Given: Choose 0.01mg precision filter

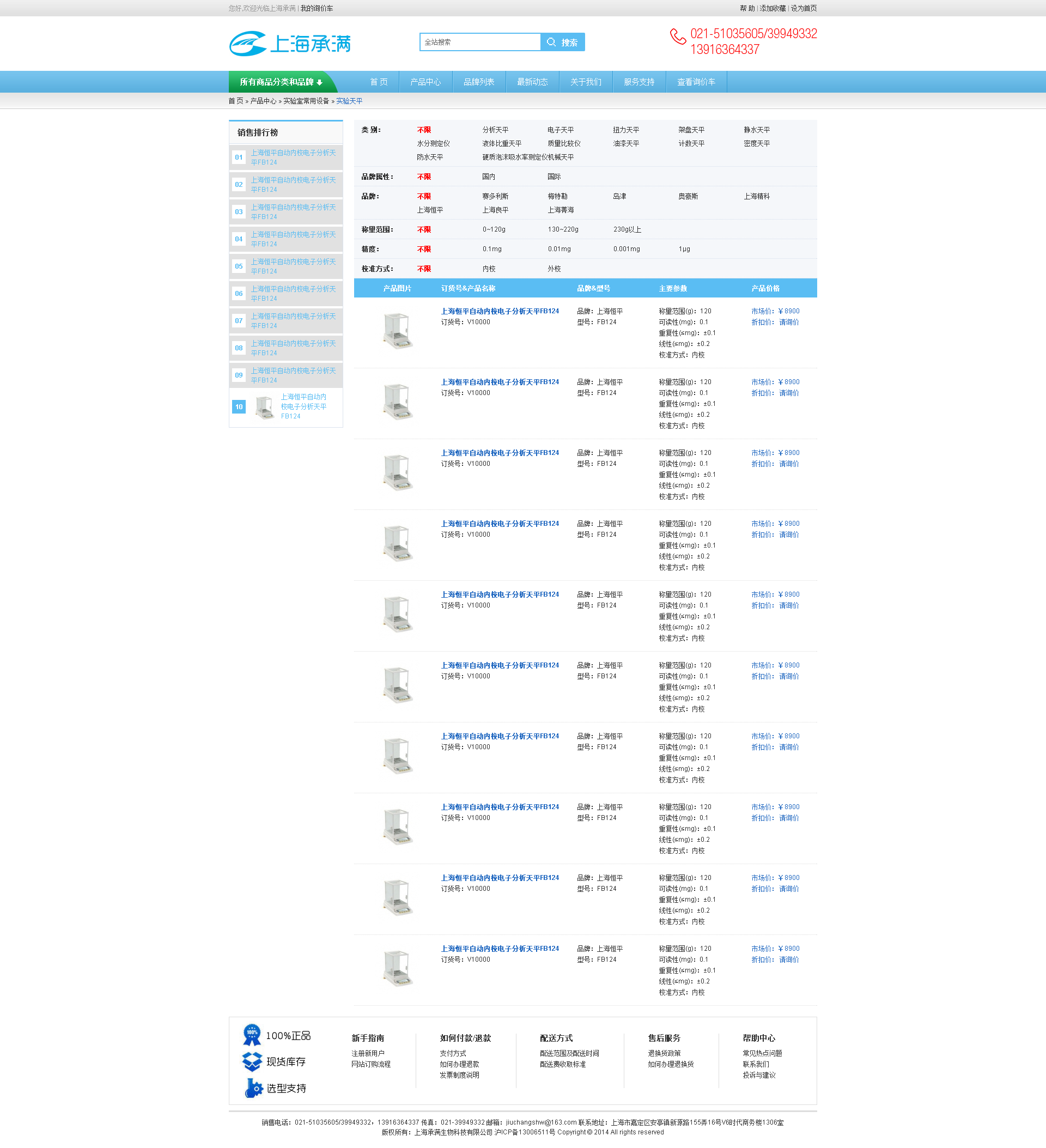Looking at the screenshot, I should coord(558,249).
